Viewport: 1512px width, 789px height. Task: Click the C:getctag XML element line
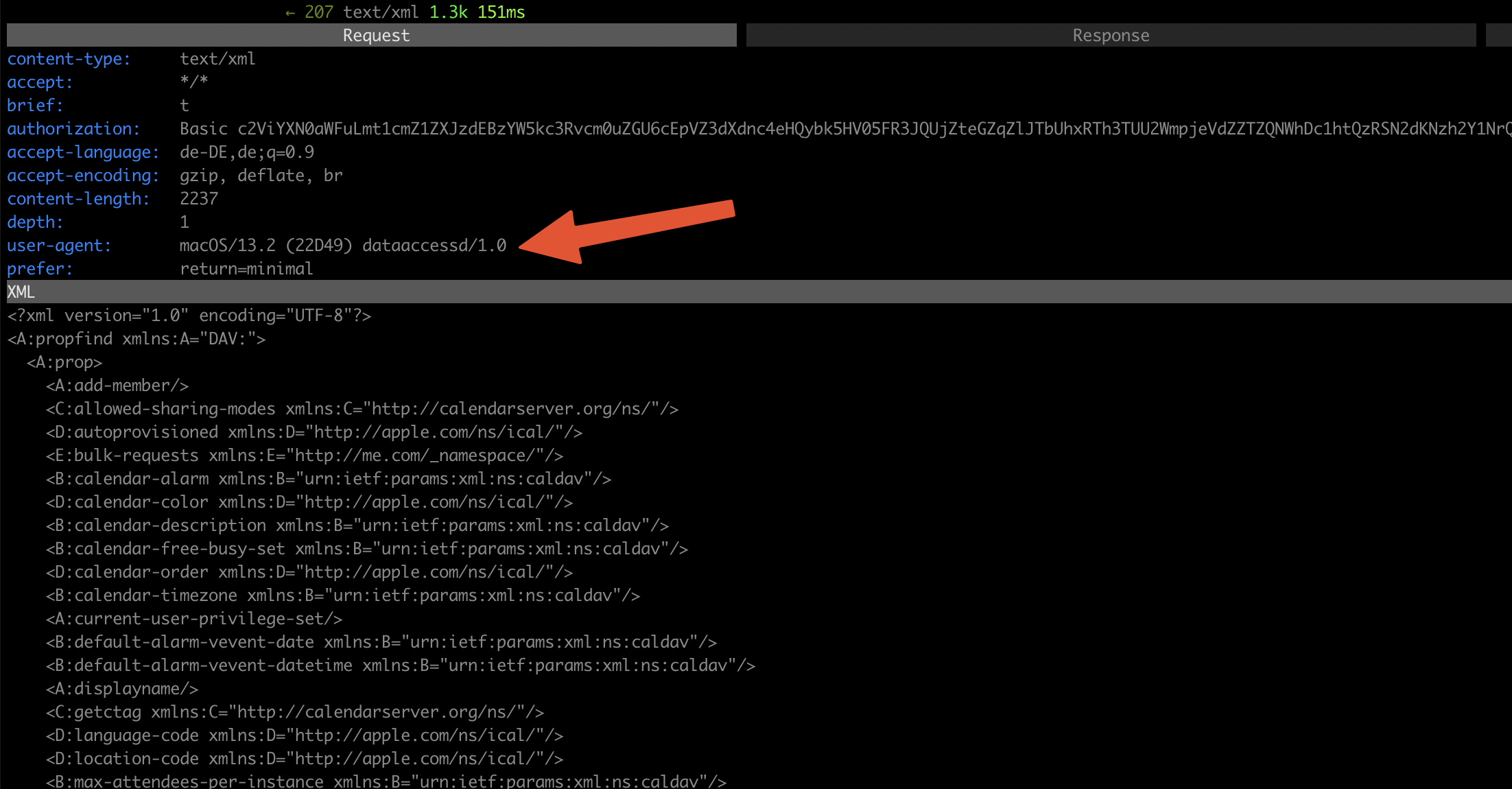click(294, 712)
